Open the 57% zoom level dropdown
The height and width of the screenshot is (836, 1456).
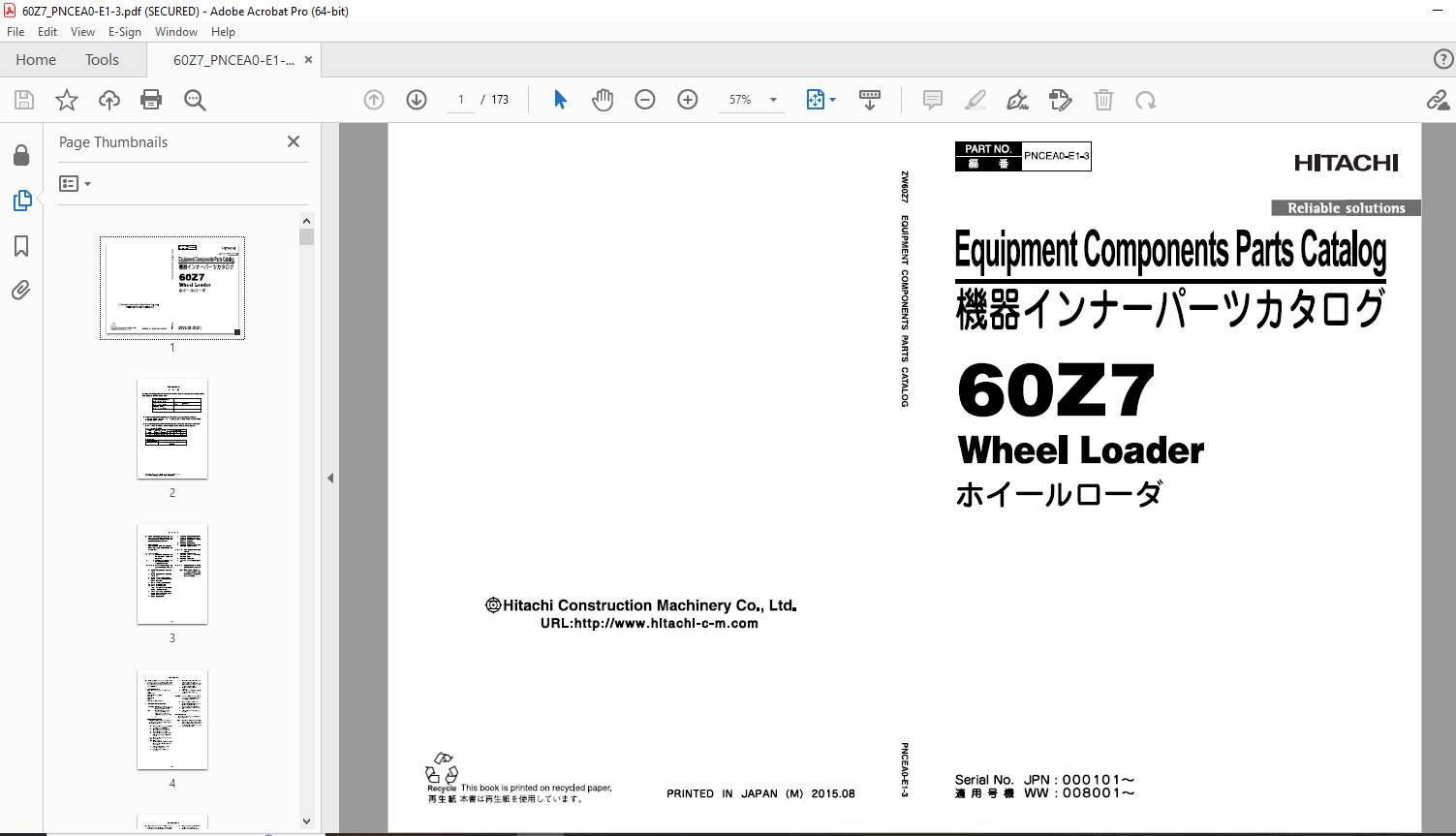773,100
